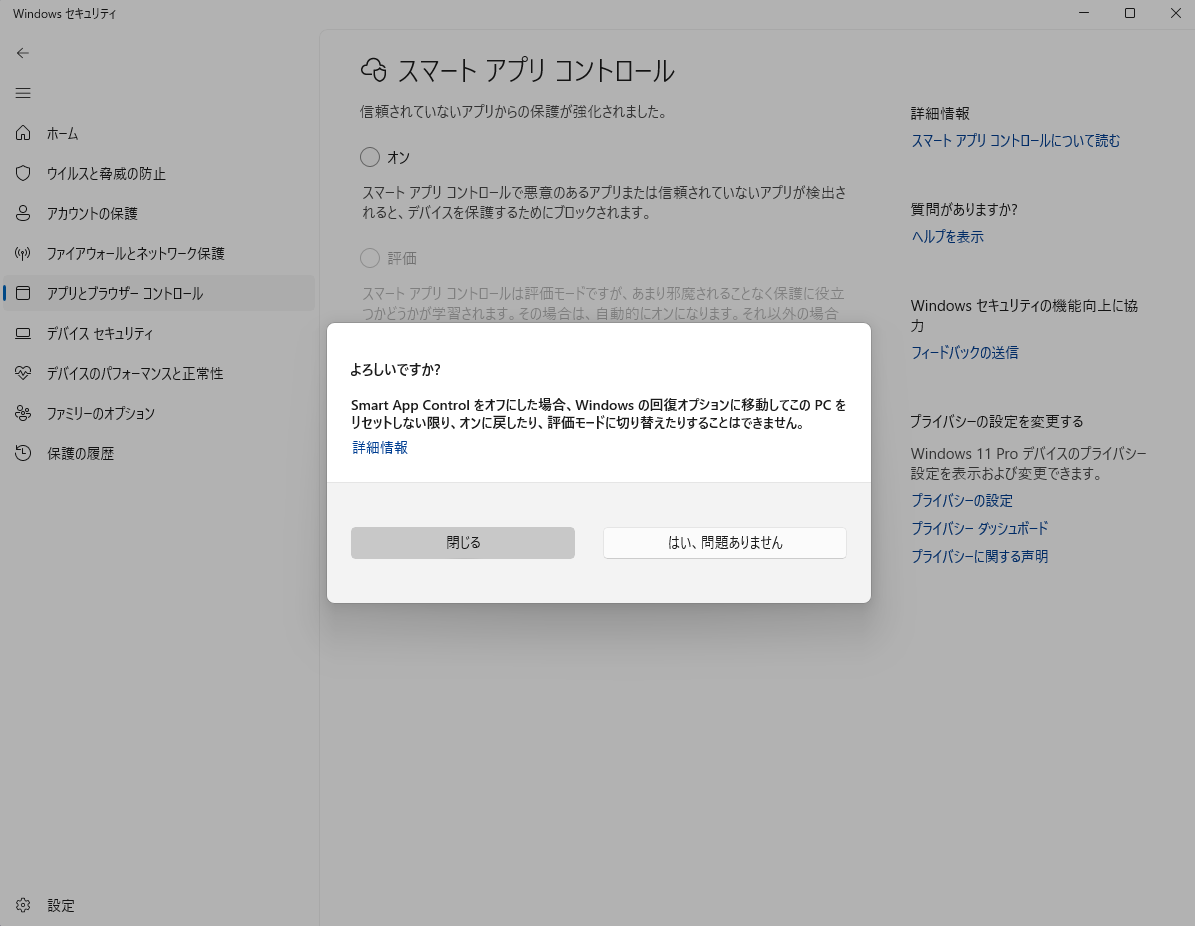1195x926 pixels.
Task: Select the オン radio button
Action: click(x=370, y=157)
